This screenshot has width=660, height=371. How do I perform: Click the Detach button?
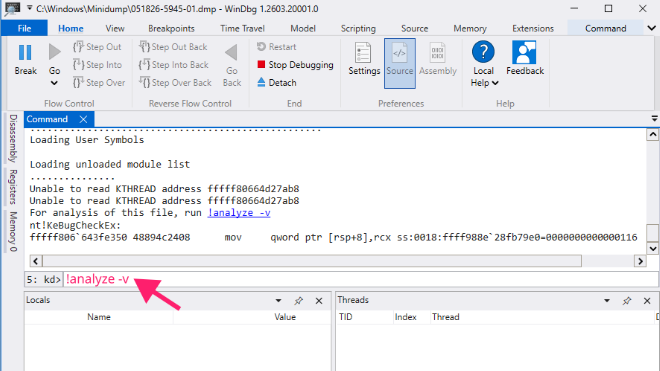pyautogui.click(x=277, y=83)
